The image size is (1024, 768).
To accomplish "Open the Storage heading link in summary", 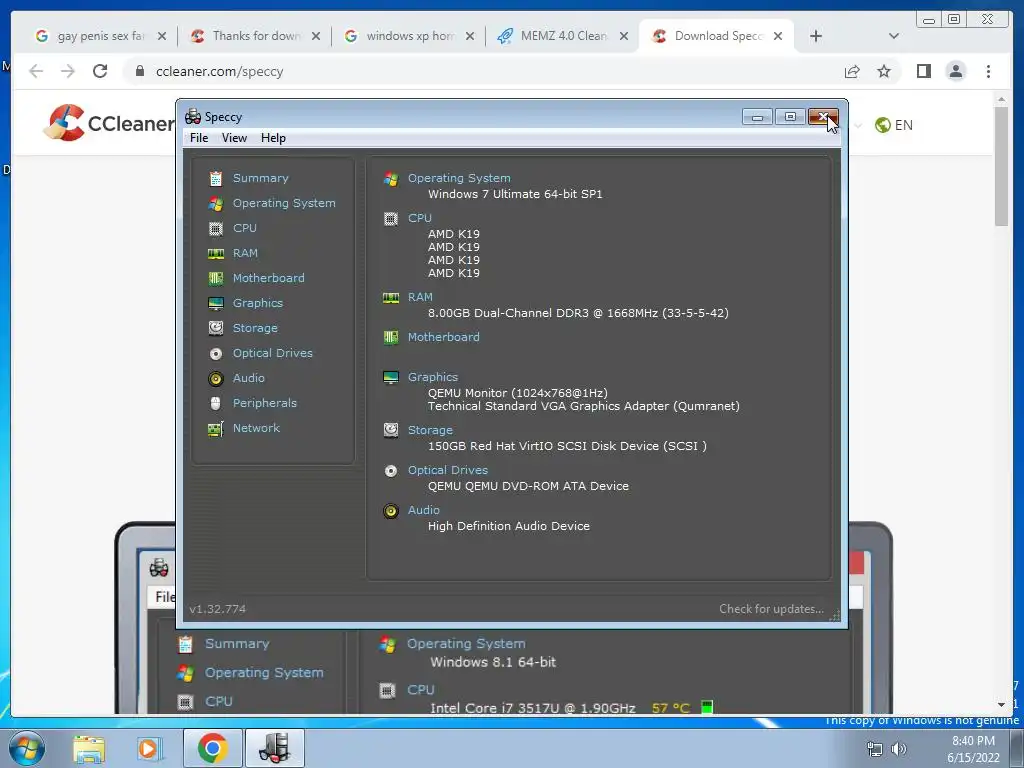I will [430, 430].
